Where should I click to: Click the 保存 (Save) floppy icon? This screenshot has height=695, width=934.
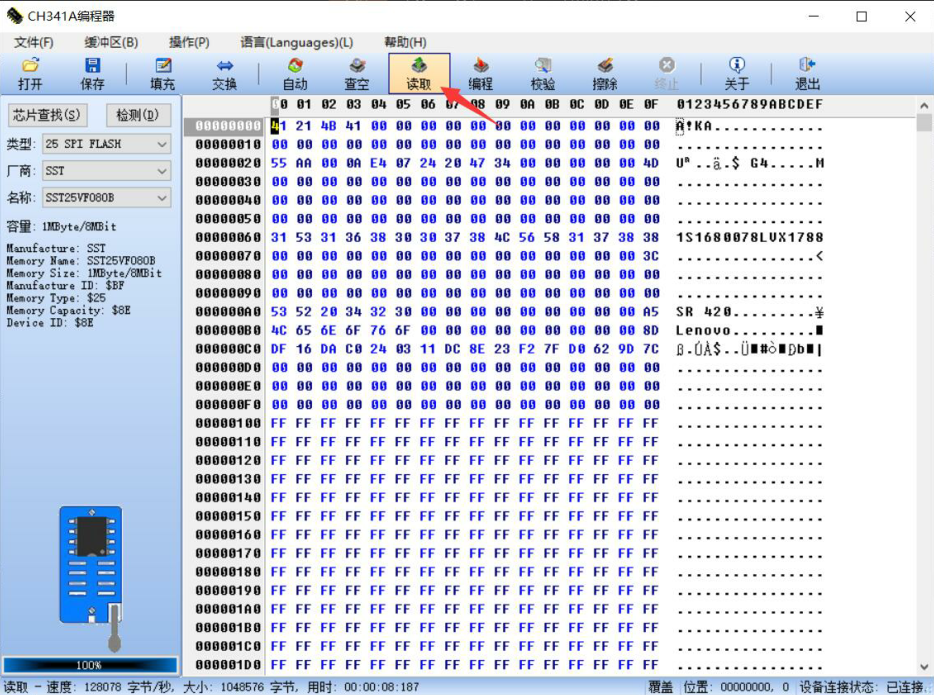[92, 66]
